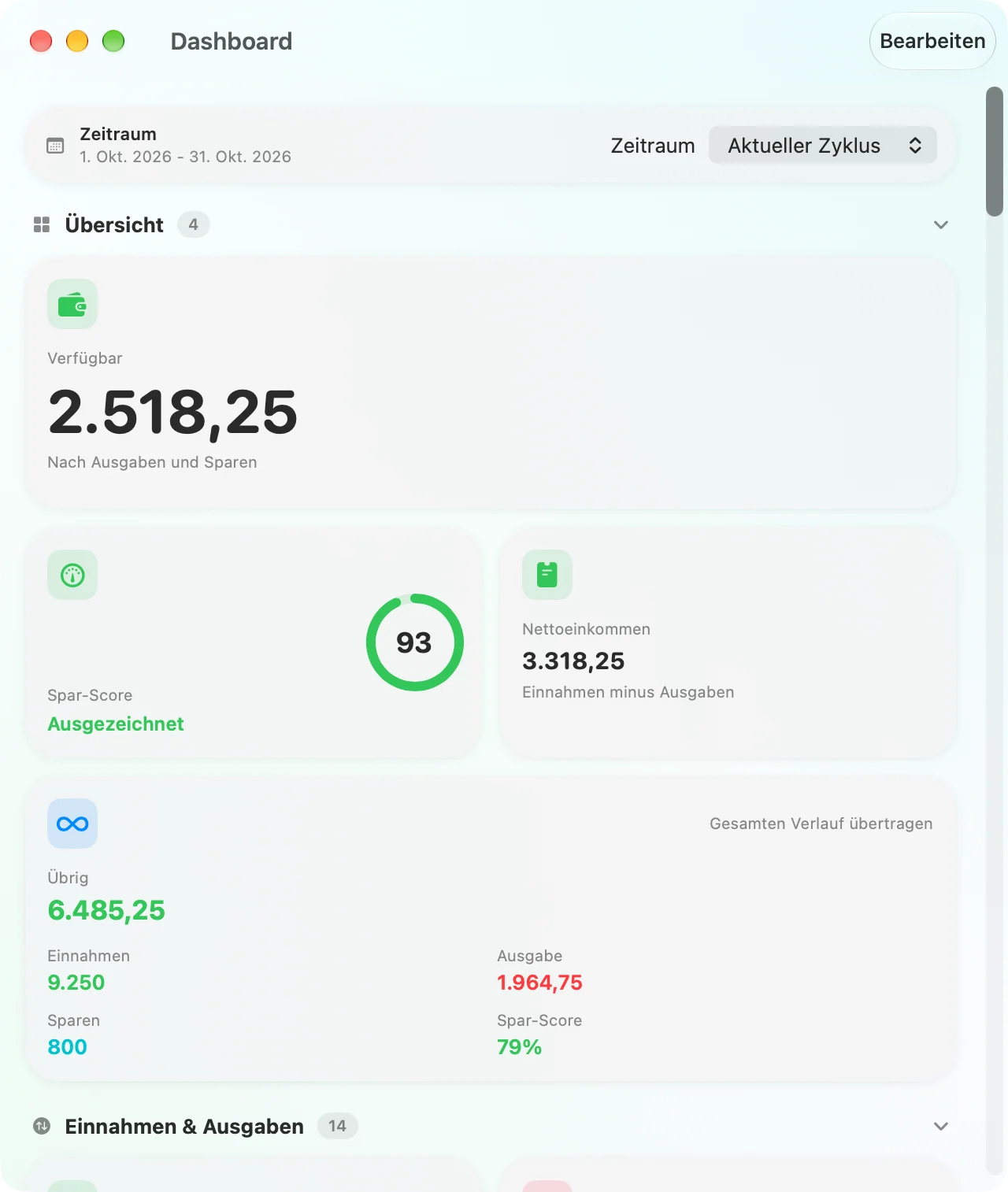Click the green wallet icon in Verfügbar card
The height and width of the screenshot is (1192, 1008).
click(72, 304)
